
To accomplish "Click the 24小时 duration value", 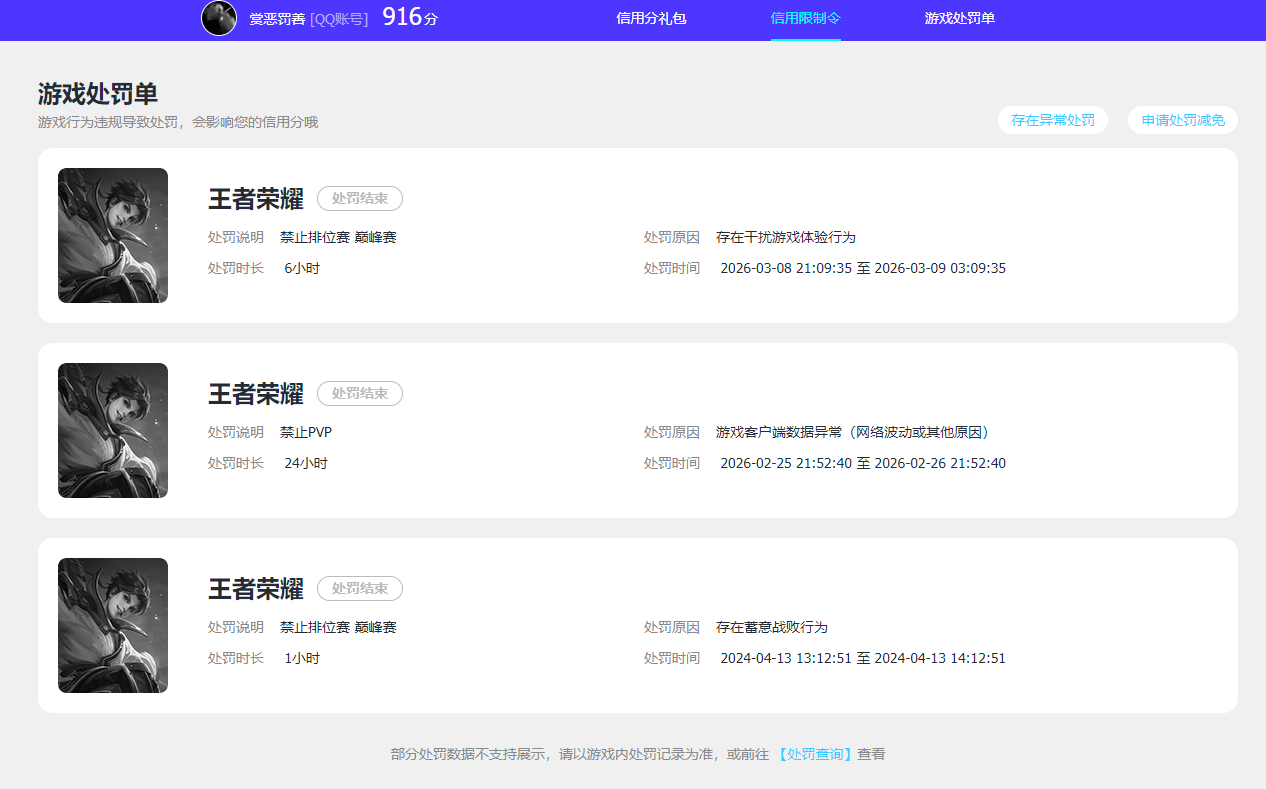I will point(306,463).
